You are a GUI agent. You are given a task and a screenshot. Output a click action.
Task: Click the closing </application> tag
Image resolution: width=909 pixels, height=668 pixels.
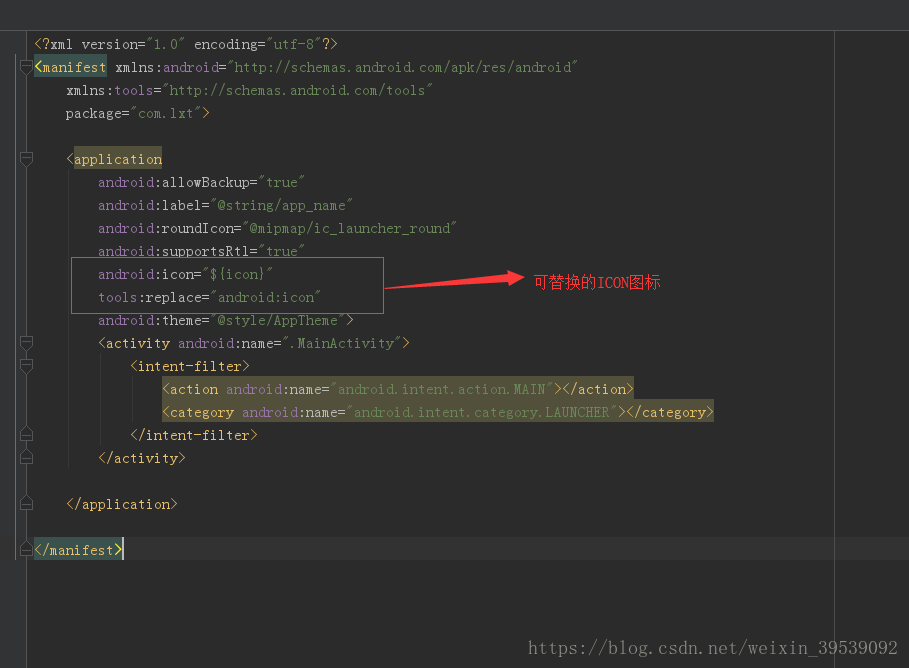click(x=122, y=504)
